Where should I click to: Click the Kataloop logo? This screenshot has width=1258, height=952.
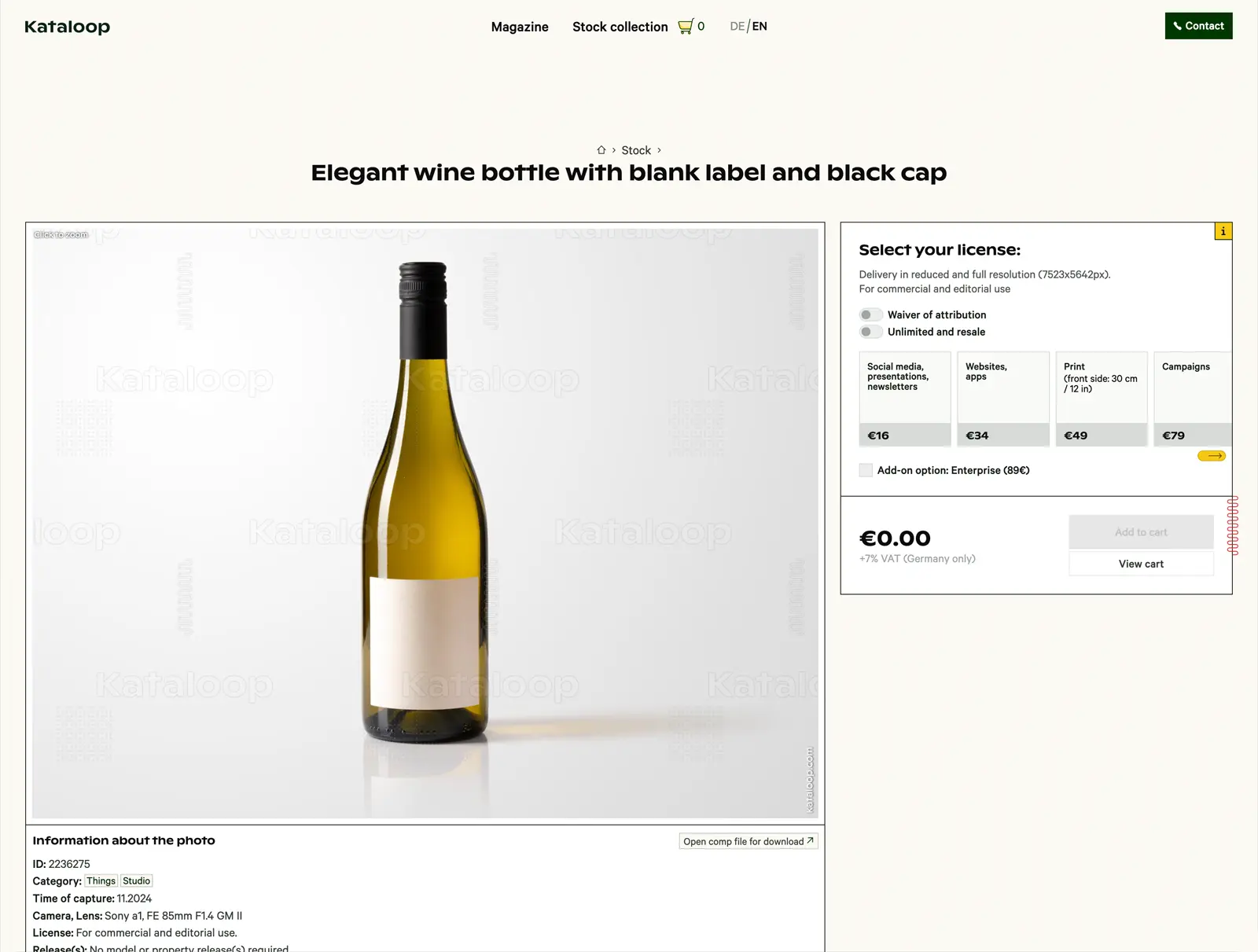tap(68, 27)
